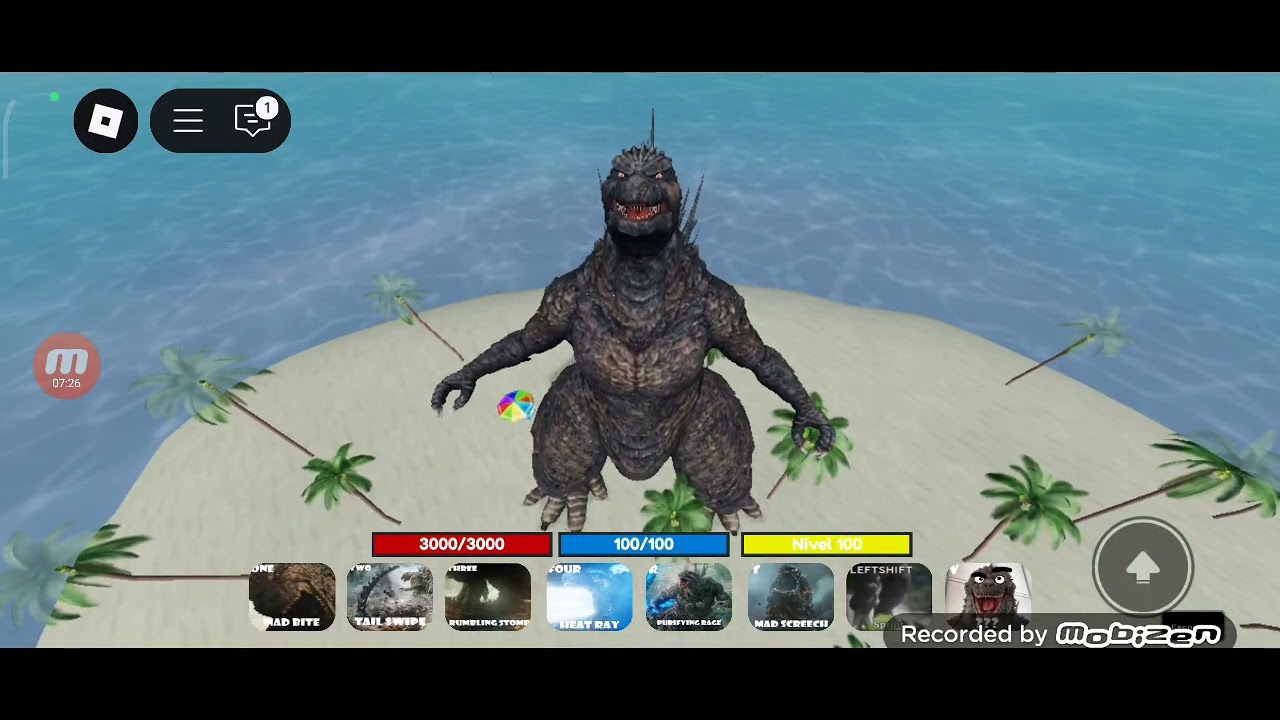Viewport: 1280px width, 720px height.
Task: Click the rainbow beach umbrella on island
Action: tap(516, 406)
